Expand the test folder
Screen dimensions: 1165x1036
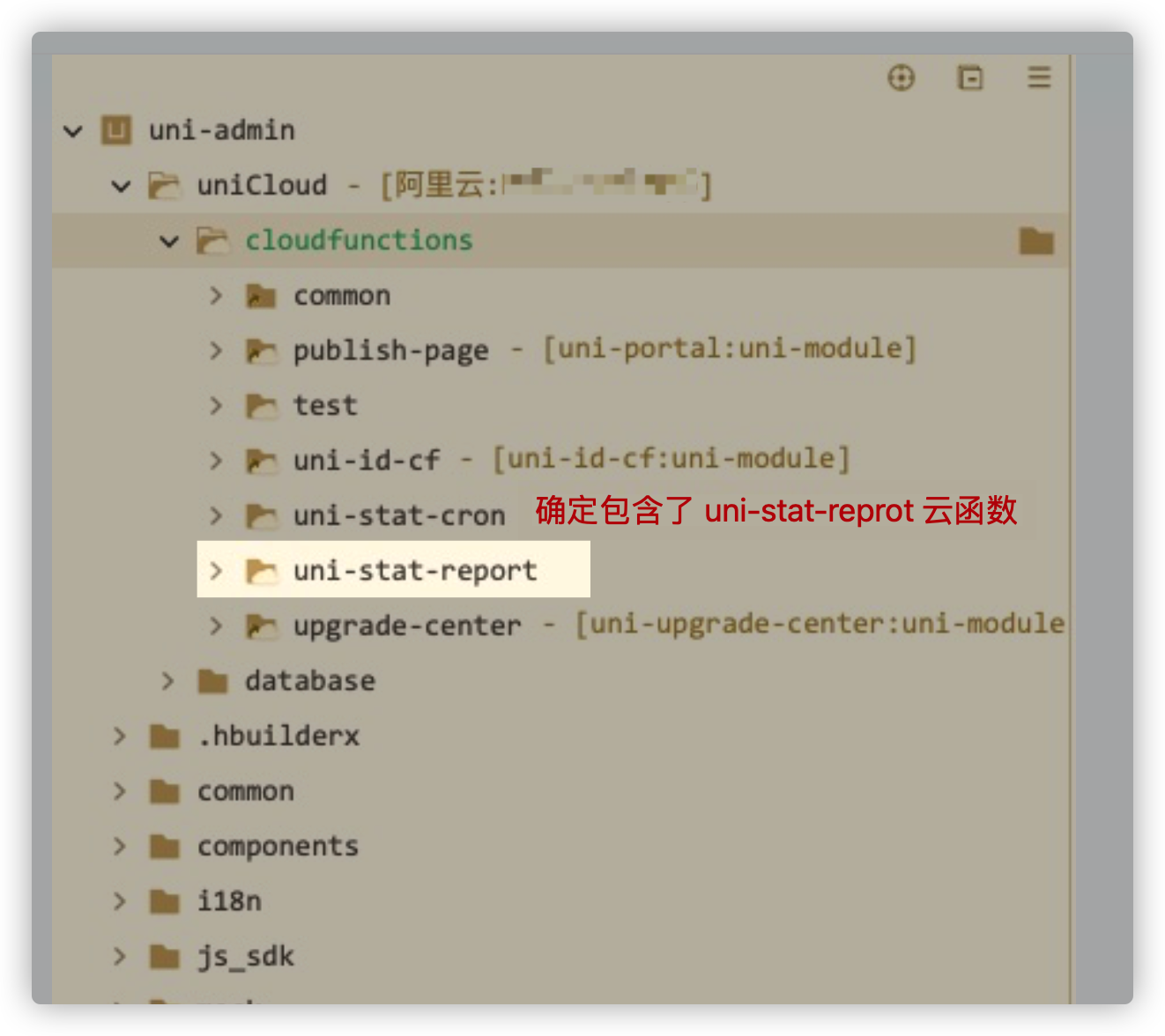coord(216,406)
